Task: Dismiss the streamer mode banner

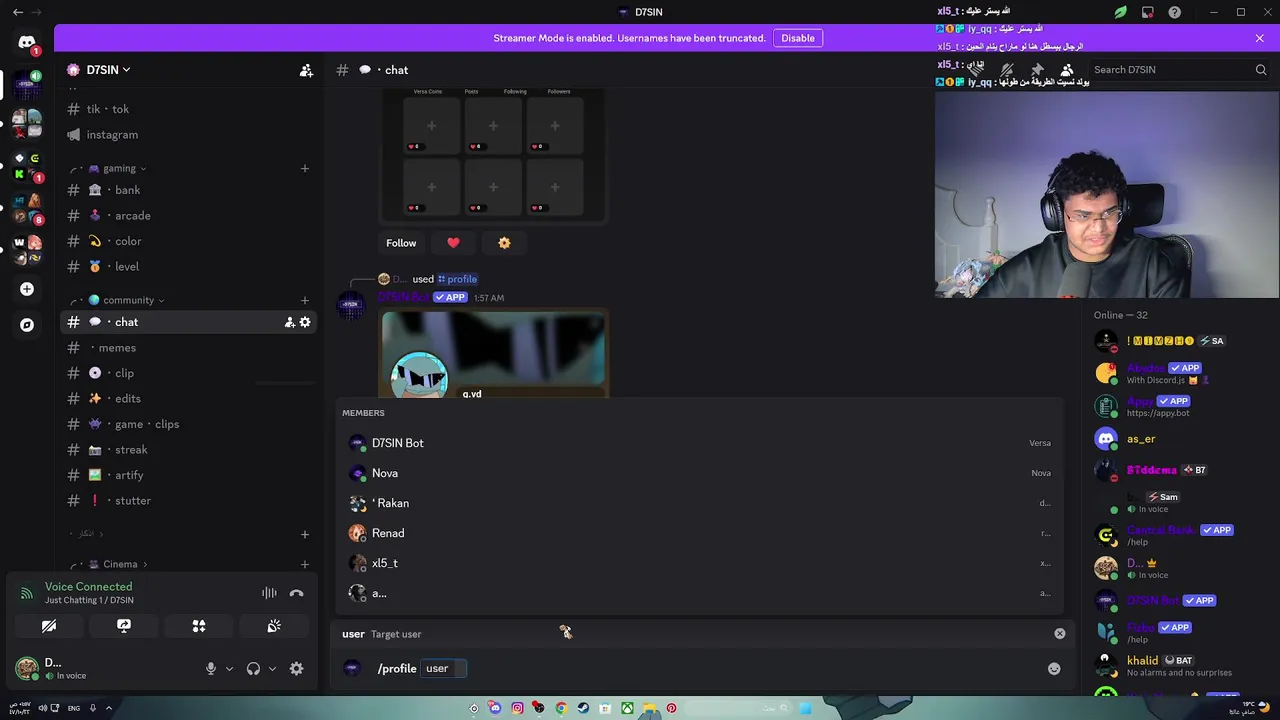Action: pos(1259,38)
